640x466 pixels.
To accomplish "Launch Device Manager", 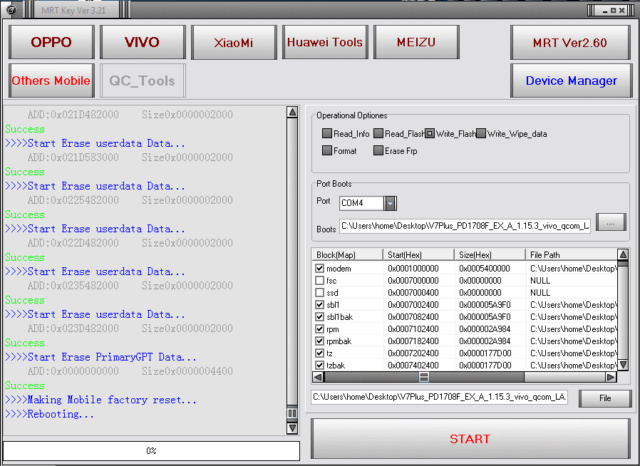I will pyautogui.click(x=571, y=80).
